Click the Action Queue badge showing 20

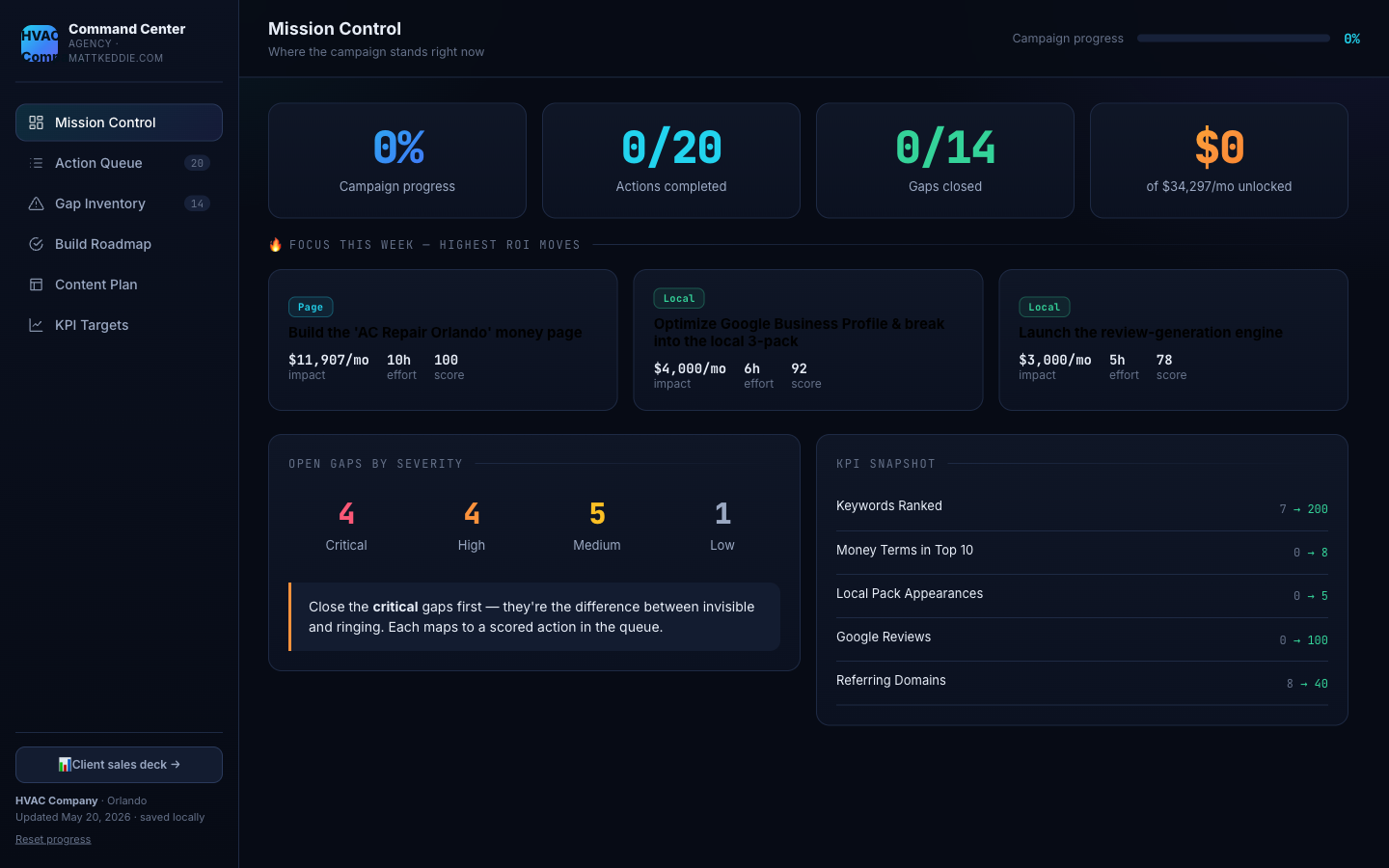(x=197, y=163)
